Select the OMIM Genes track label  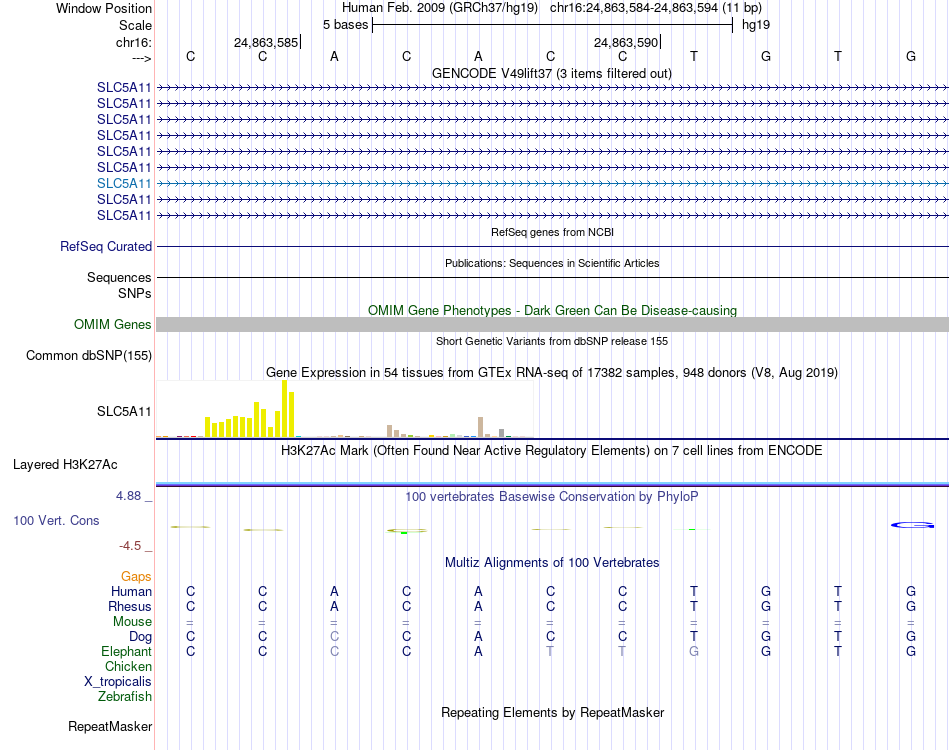(112, 325)
